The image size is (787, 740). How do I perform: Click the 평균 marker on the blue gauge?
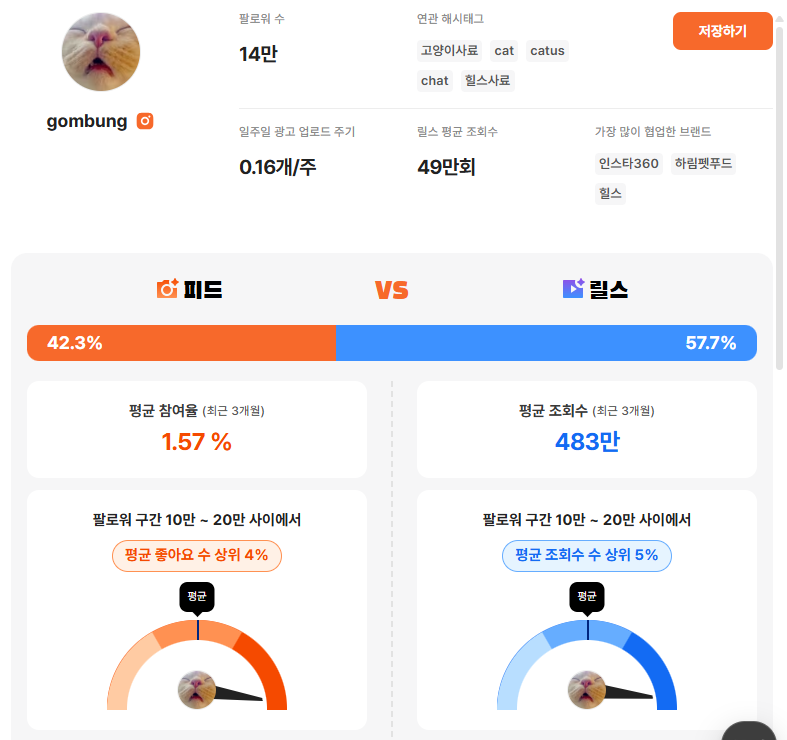pos(587,597)
